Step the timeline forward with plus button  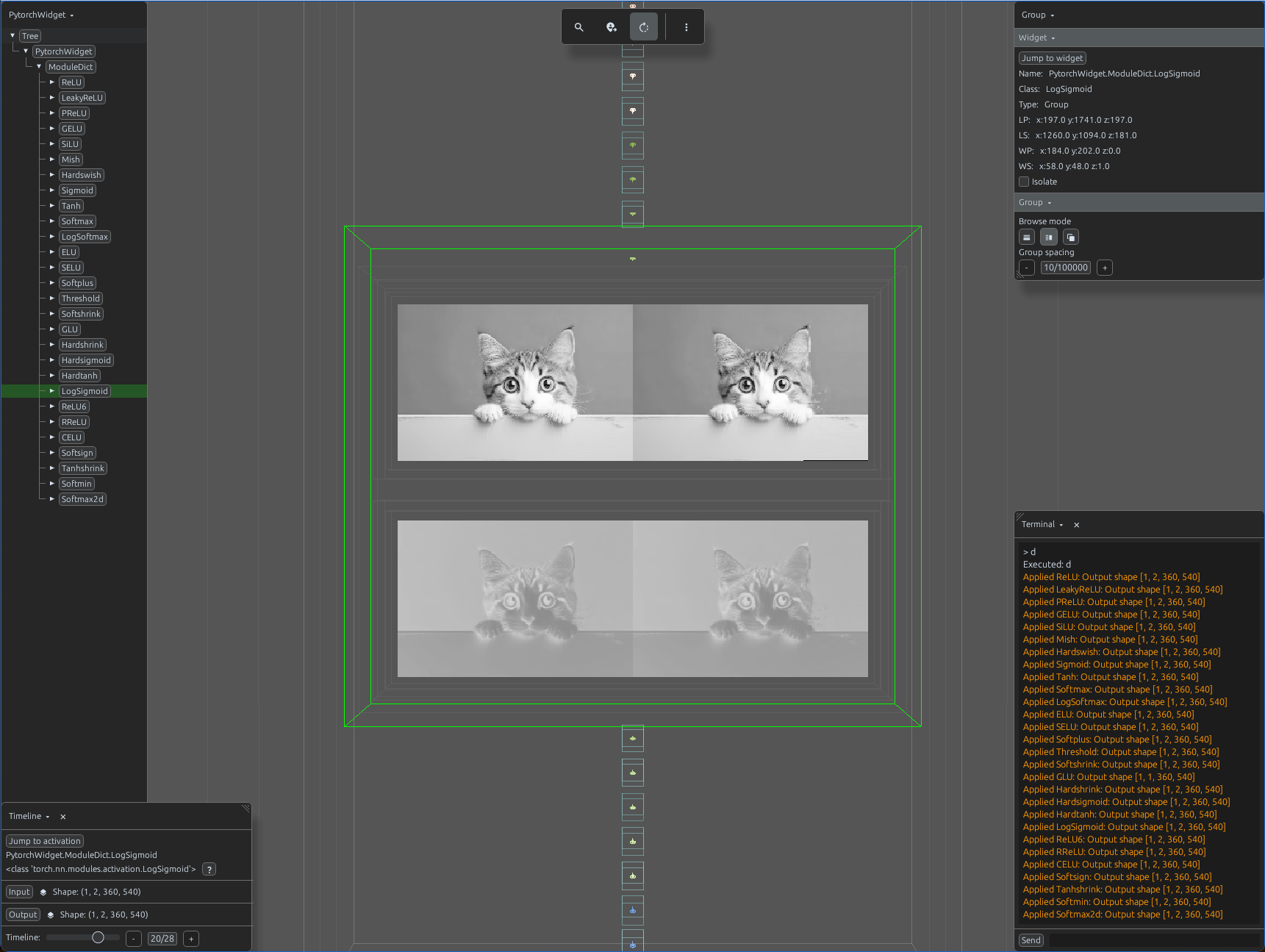coord(191,939)
